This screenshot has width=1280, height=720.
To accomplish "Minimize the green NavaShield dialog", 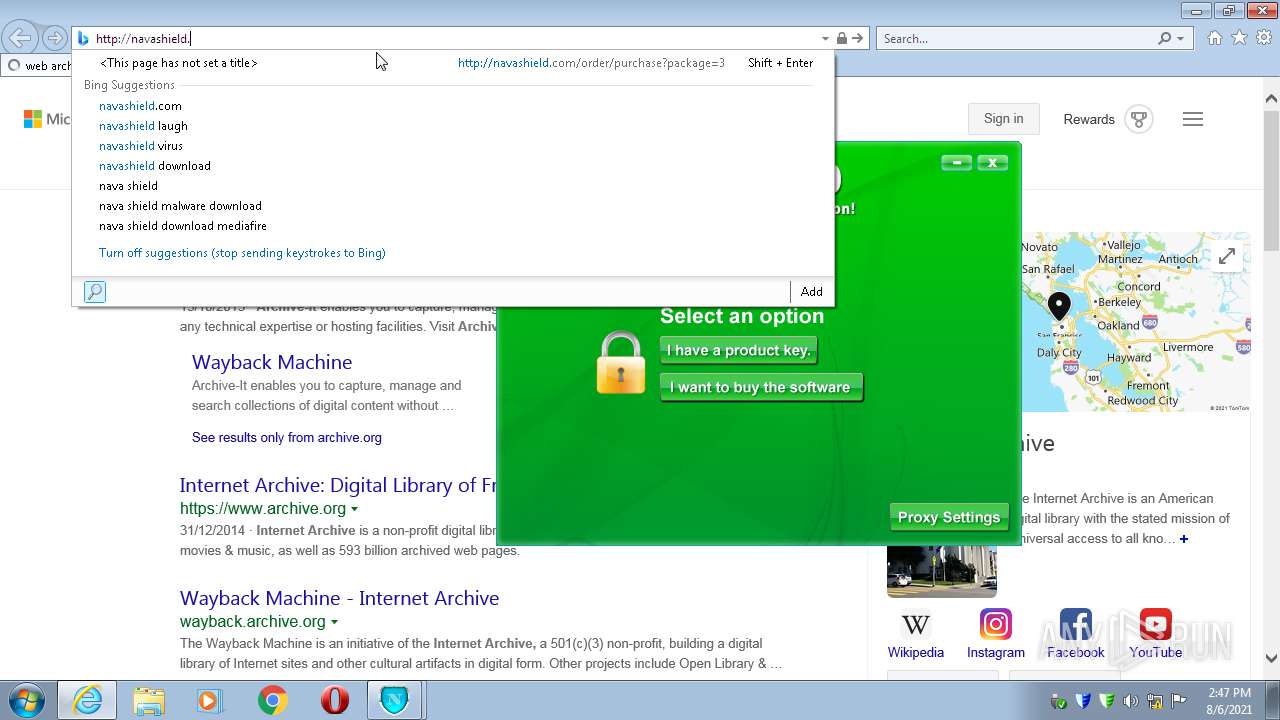I will pyautogui.click(x=957, y=162).
